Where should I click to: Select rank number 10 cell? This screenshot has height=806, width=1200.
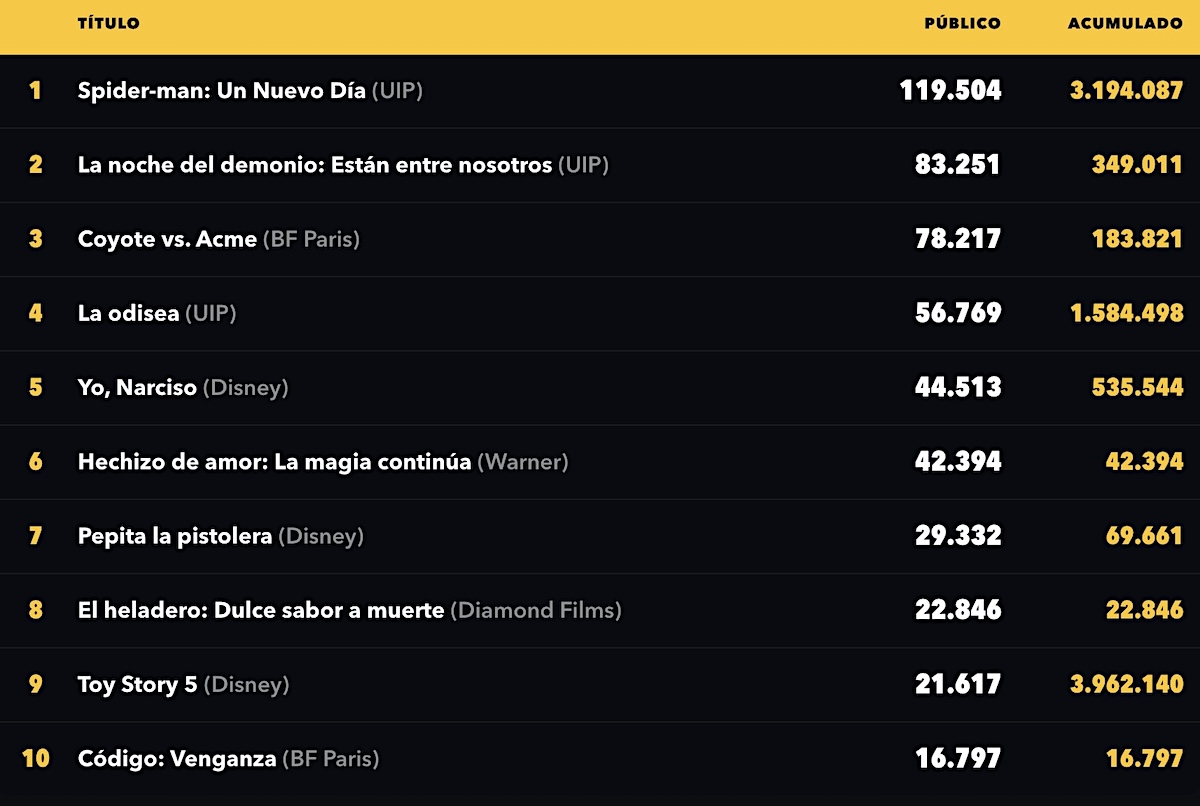point(36,759)
